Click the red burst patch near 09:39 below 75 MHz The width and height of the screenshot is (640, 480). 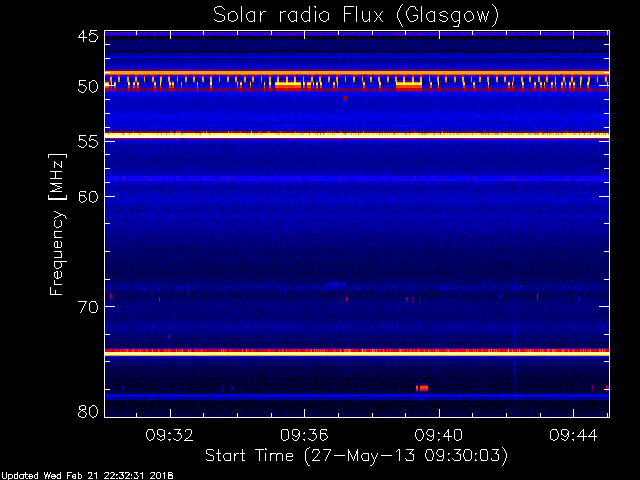pos(422,388)
